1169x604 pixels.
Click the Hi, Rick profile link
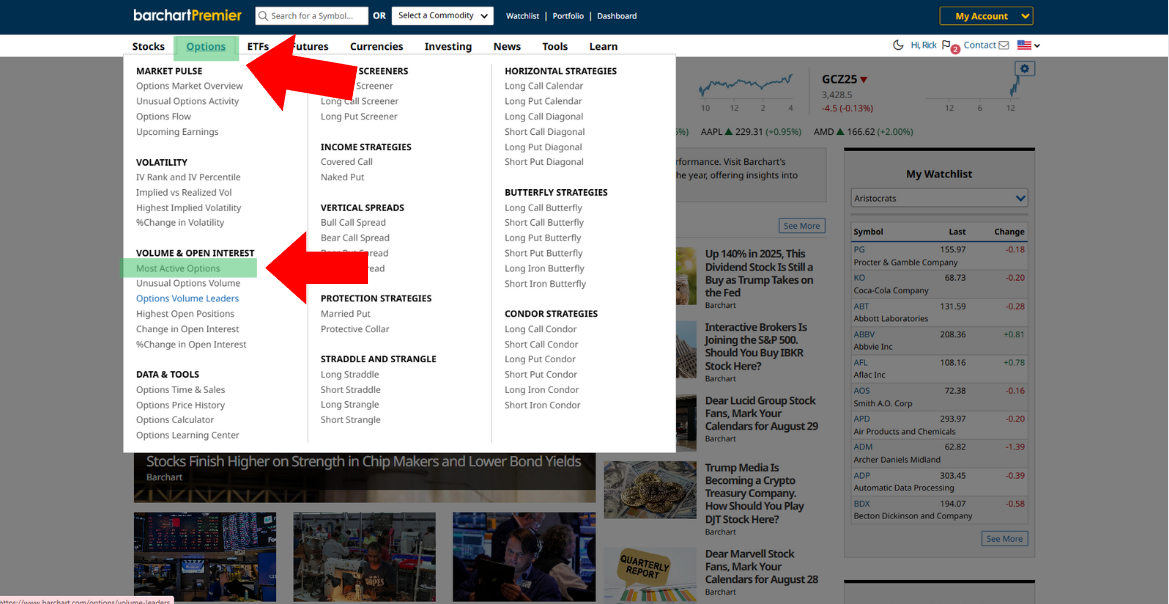(x=924, y=45)
